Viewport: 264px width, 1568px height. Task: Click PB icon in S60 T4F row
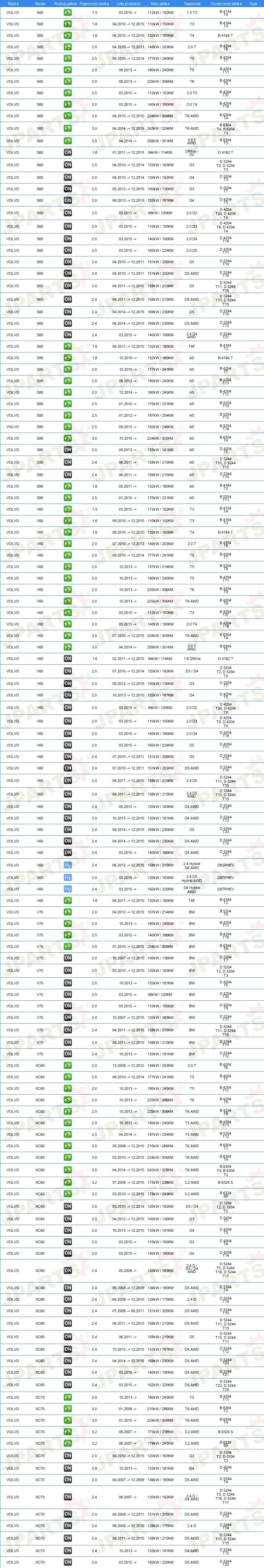68,346
